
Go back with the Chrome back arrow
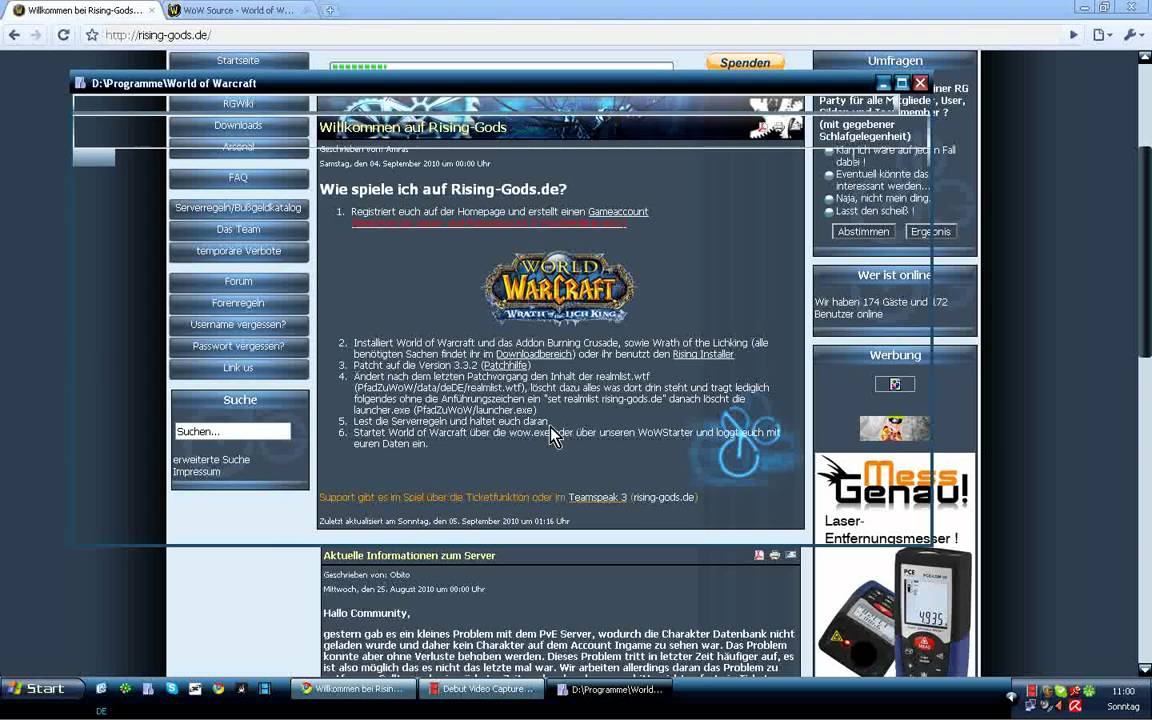14,35
